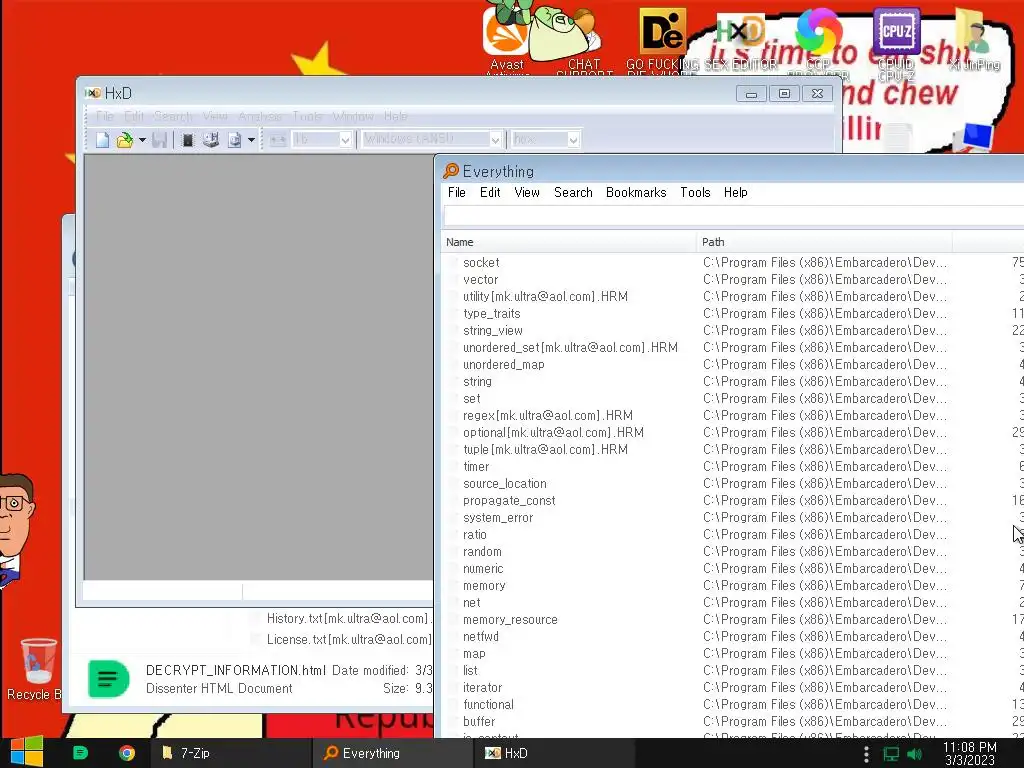Select 'License.txt[mk.ultra@aol.com]' in 7-Zip window
This screenshot has width=1024, height=768.
click(x=349, y=639)
